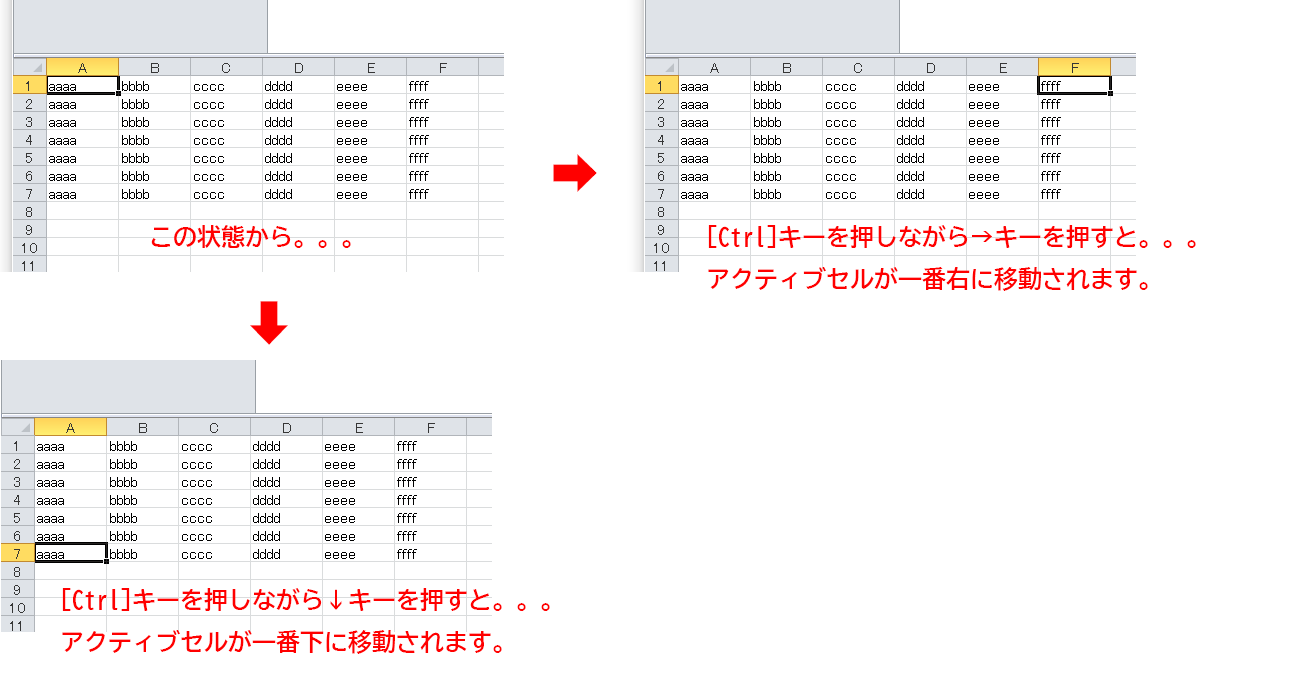
Task: Click row 1 header in the sheet with row 7 highlighted
Action: click(18, 445)
